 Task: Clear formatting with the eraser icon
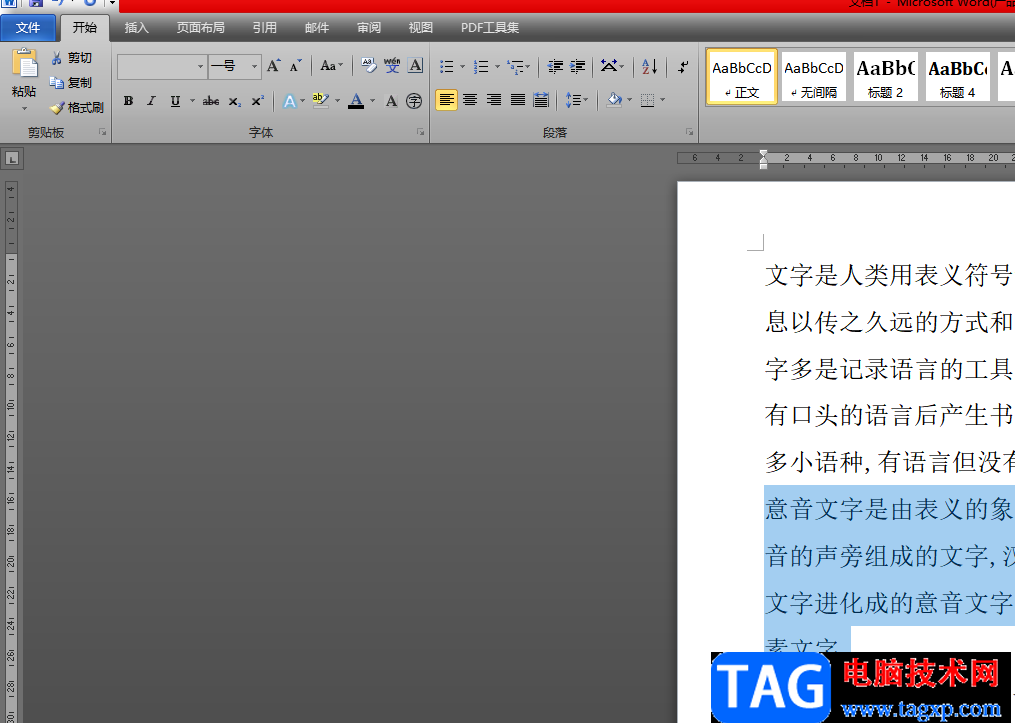coord(368,67)
